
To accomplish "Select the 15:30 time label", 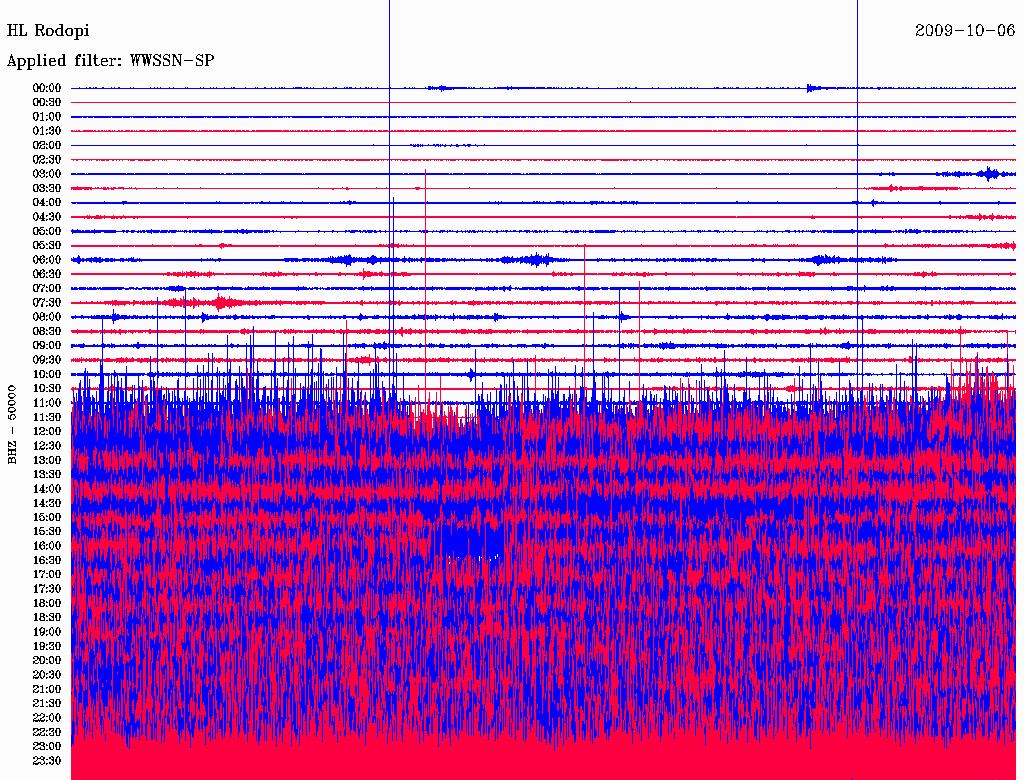I will (47, 532).
